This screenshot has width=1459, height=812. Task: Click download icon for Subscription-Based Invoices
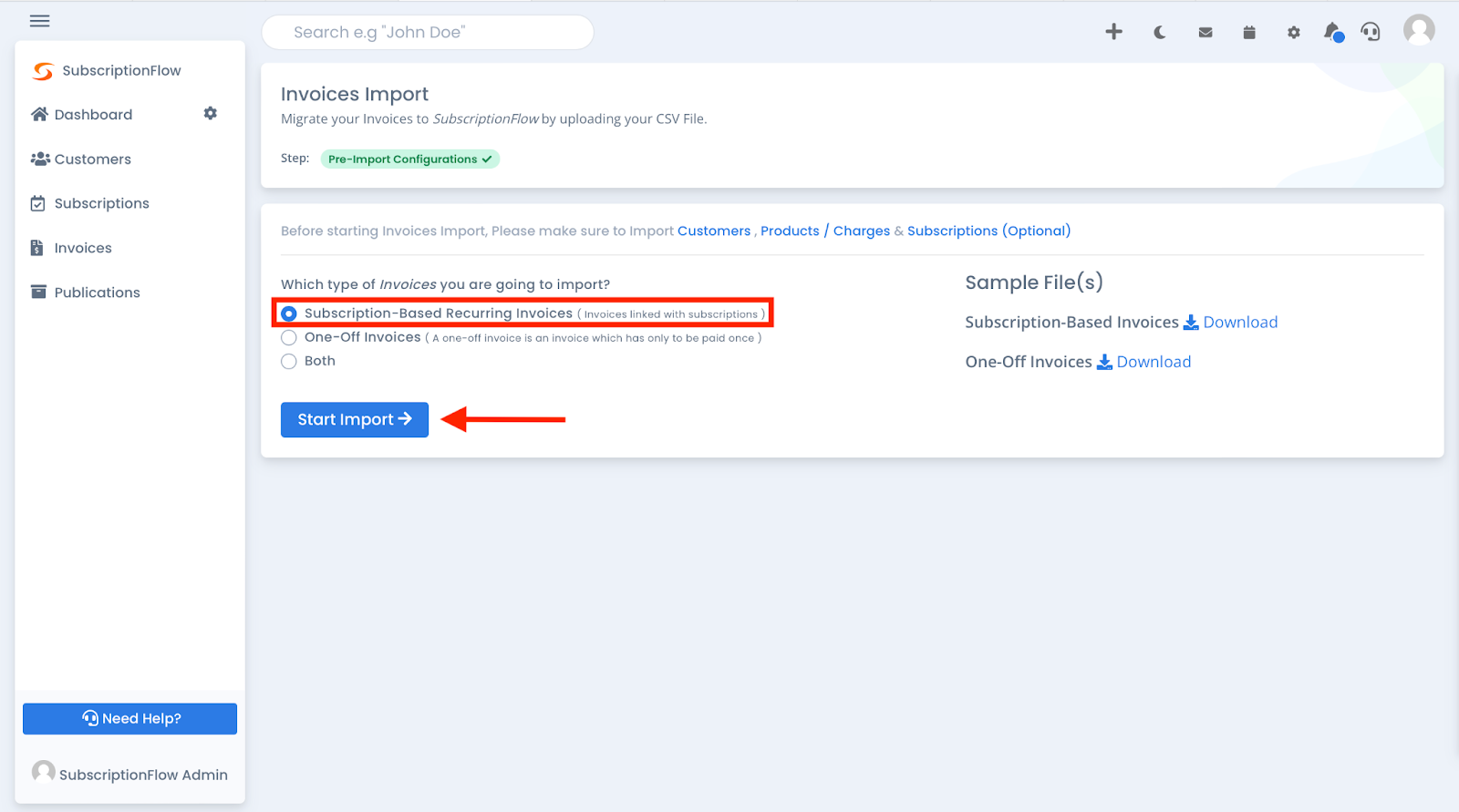click(x=1191, y=323)
